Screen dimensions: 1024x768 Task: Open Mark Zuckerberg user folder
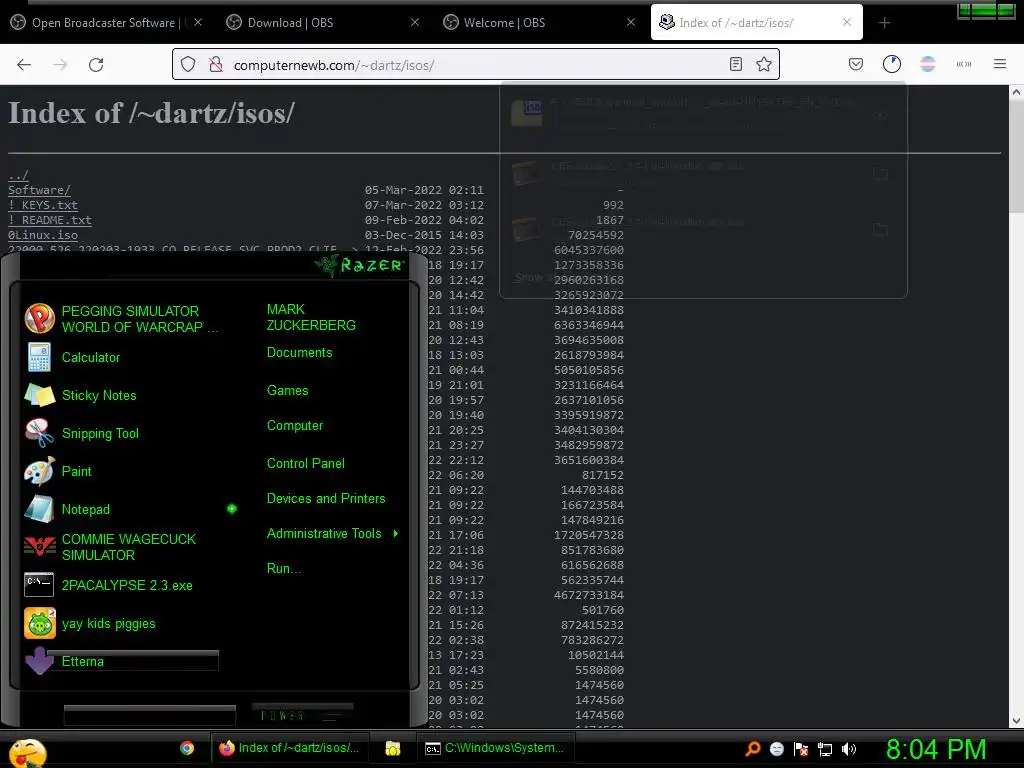[311, 317]
